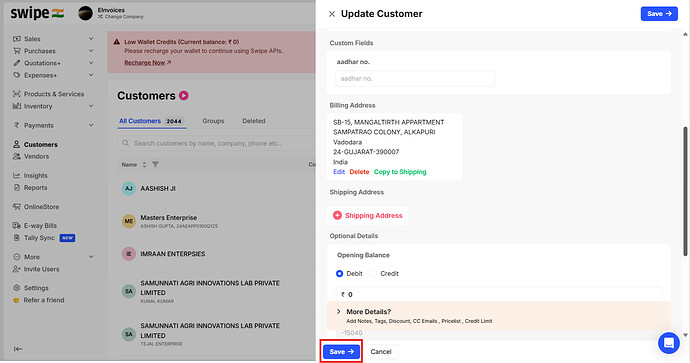This screenshot has width=690, height=363.
Task: Click Copy to Shipping link
Action: pos(400,172)
